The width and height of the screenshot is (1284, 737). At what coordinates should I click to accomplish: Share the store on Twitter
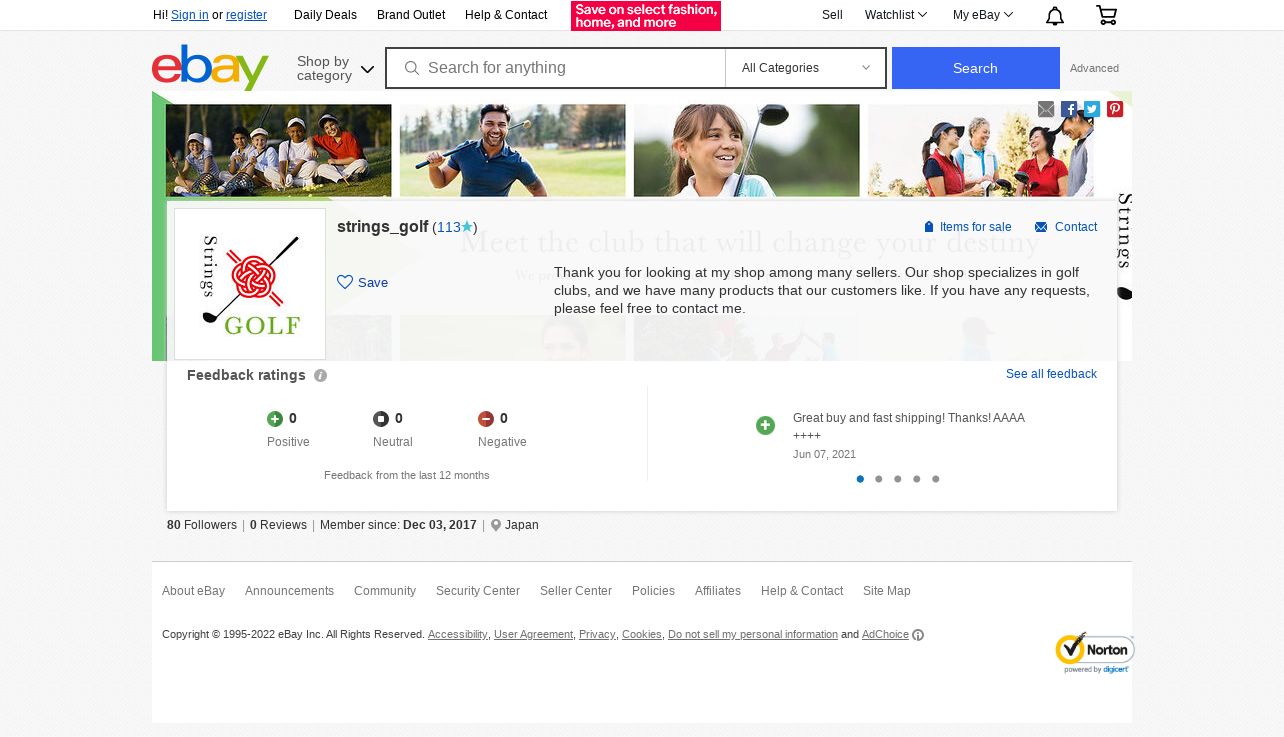click(x=1092, y=109)
